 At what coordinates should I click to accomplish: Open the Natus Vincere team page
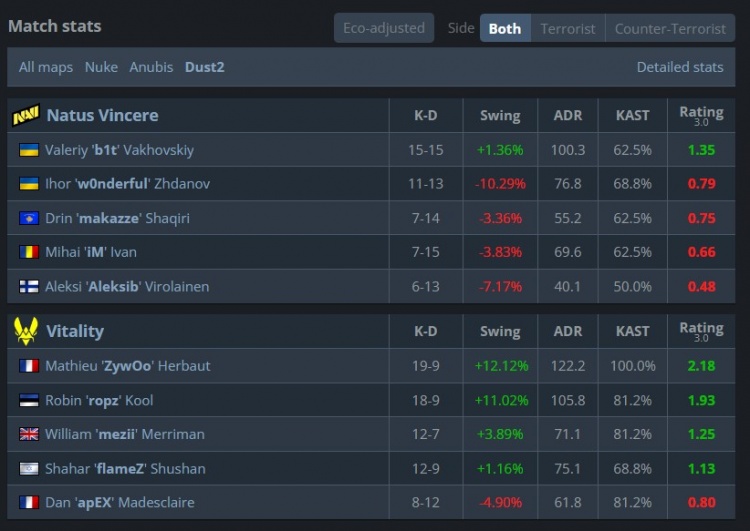[102, 115]
